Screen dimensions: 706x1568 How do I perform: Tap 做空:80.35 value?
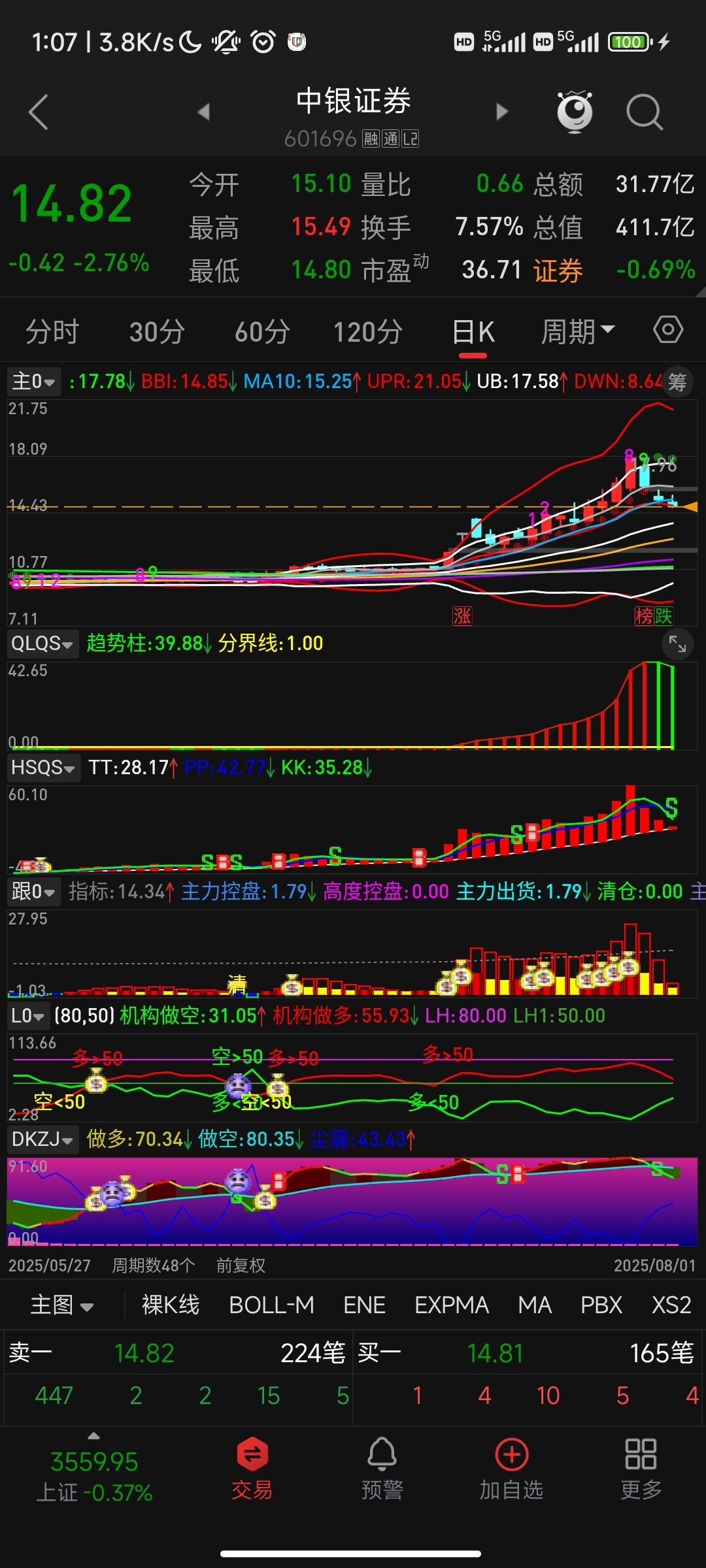(x=250, y=1140)
